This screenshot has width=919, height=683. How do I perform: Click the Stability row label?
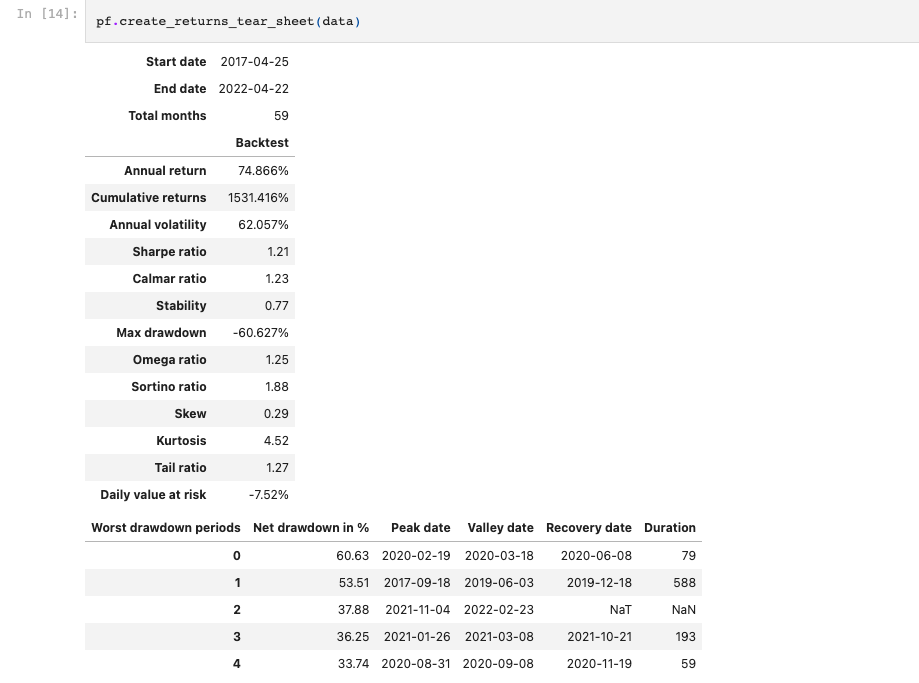pyautogui.click(x=181, y=305)
